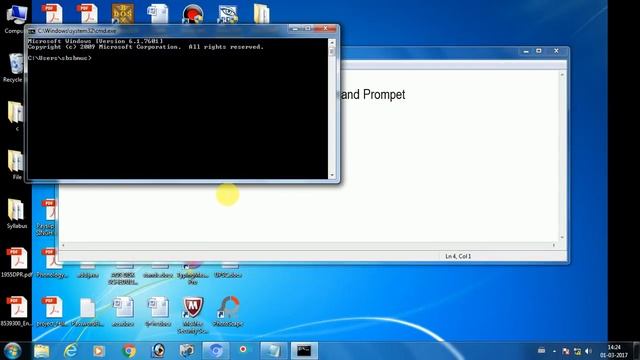Show hidden system tray icons arrow

coord(554,351)
